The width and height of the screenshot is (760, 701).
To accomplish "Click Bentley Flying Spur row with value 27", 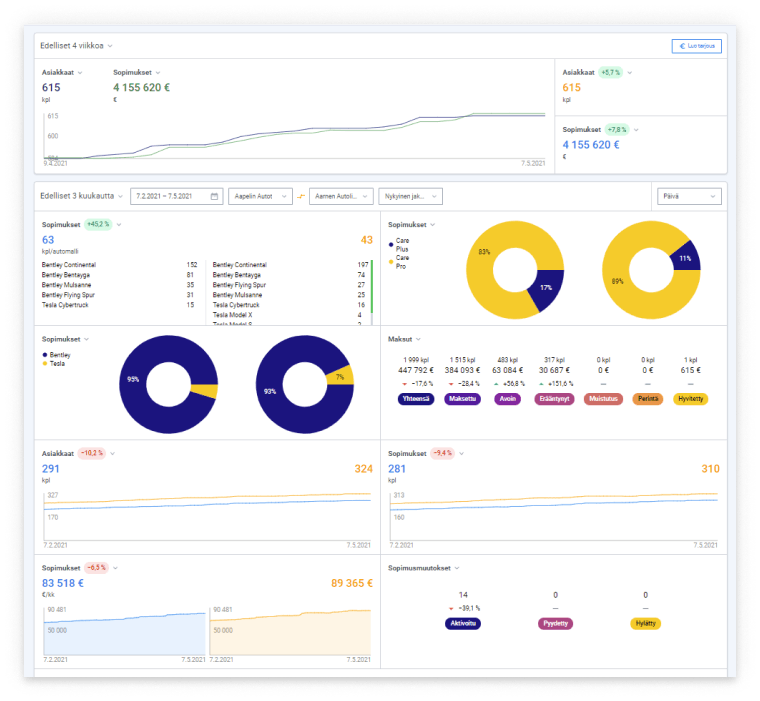I will [290, 285].
